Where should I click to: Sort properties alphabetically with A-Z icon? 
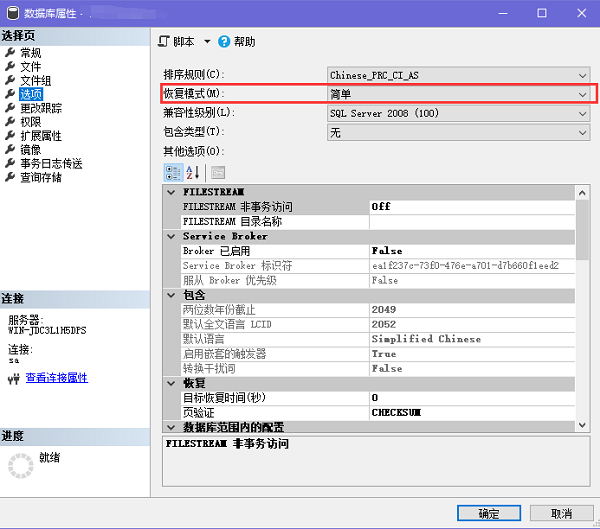pyautogui.click(x=194, y=172)
